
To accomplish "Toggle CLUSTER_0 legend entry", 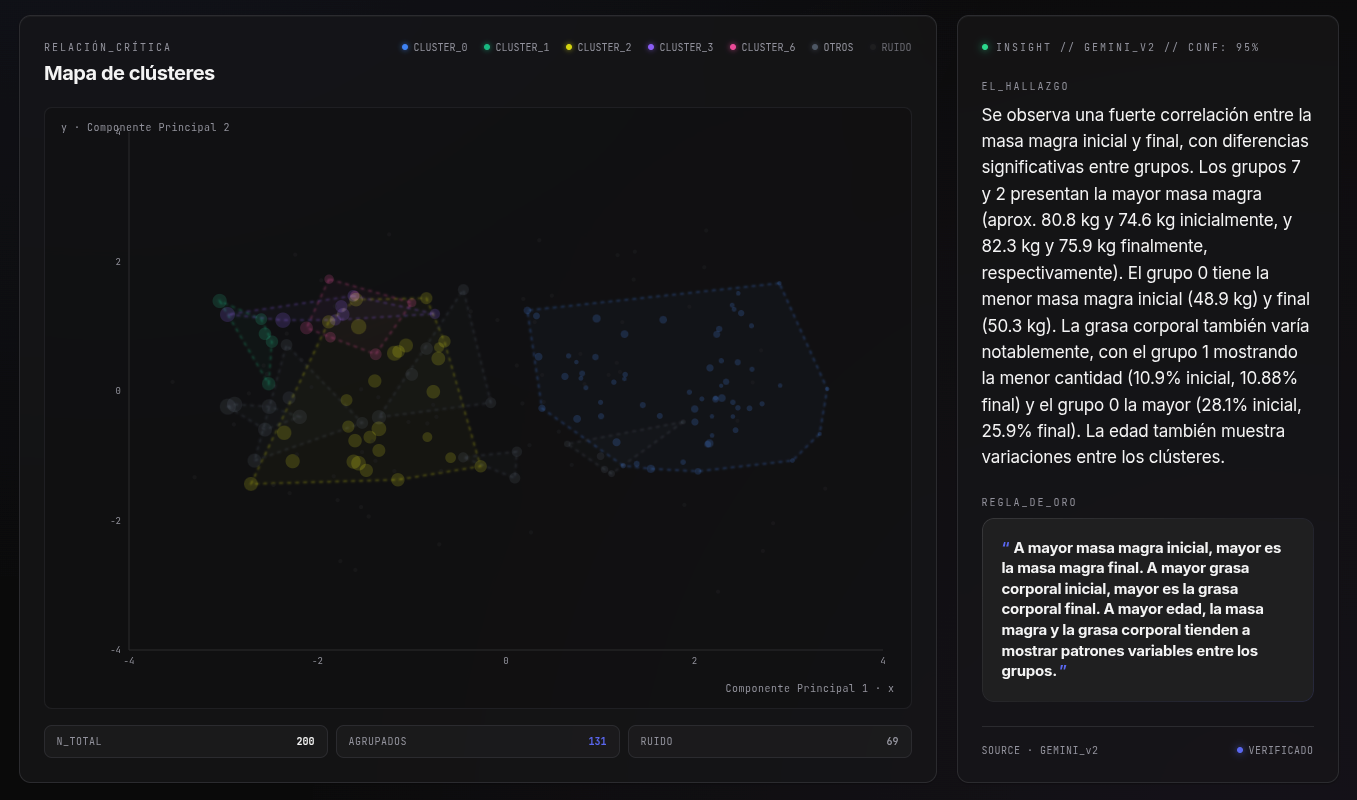I will pos(434,47).
